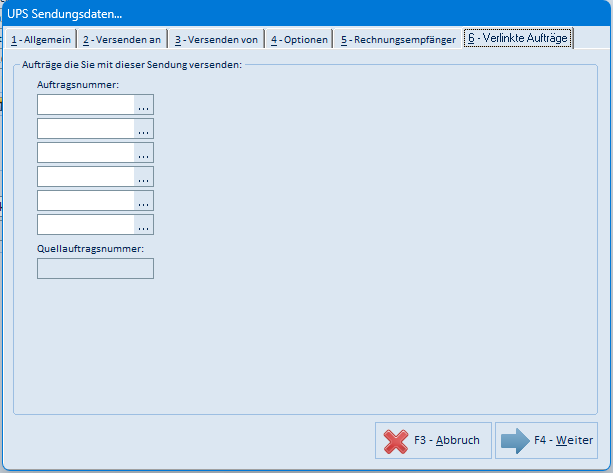Image resolution: width=613 pixels, height=473 pixels.
Task: Open lookup button of third Auftragsnummer field
Action: 143,152
